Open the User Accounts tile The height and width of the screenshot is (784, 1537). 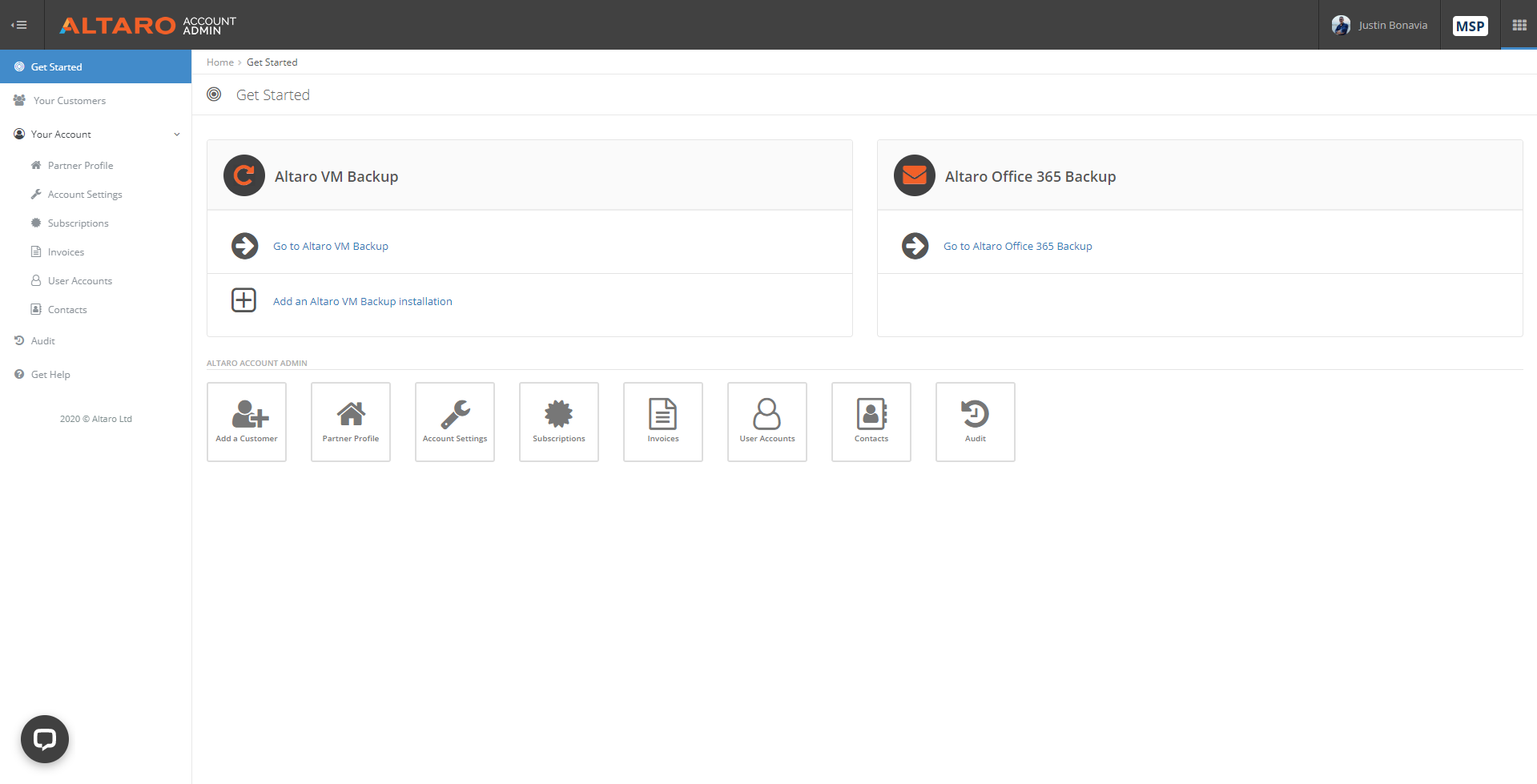pos(767,422)
